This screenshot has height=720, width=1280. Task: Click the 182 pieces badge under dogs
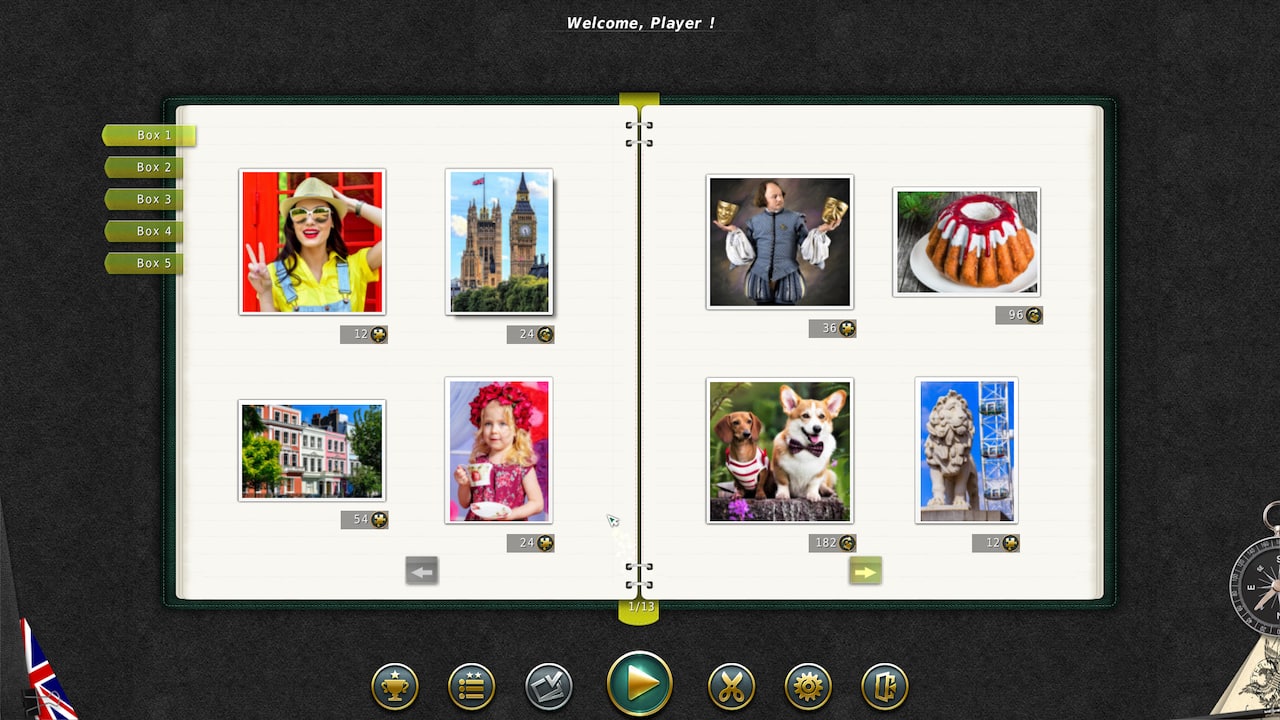click(833, 543)
